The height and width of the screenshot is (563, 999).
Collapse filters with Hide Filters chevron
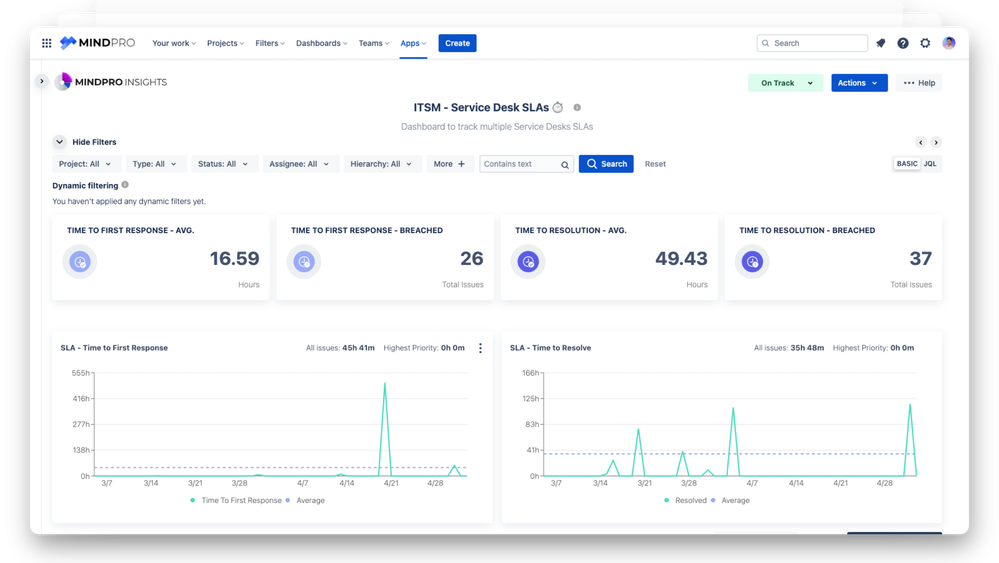(60, 142)
